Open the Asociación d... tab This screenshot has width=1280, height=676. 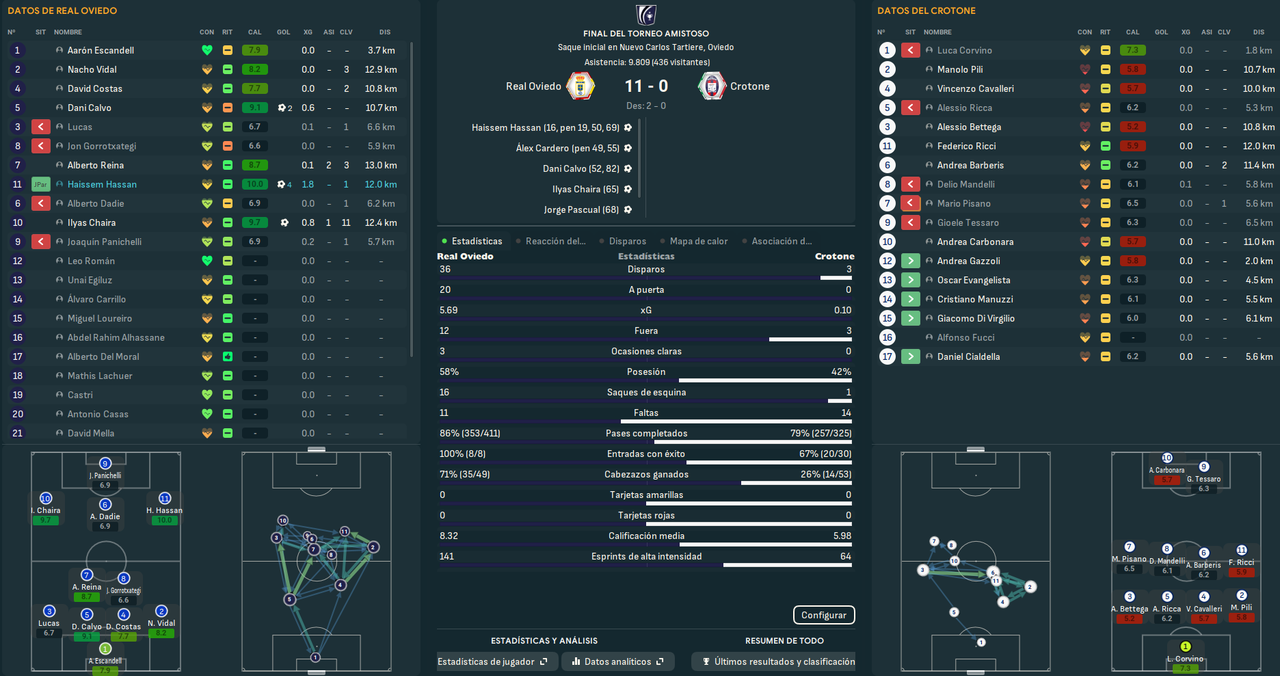click(777, 241)
